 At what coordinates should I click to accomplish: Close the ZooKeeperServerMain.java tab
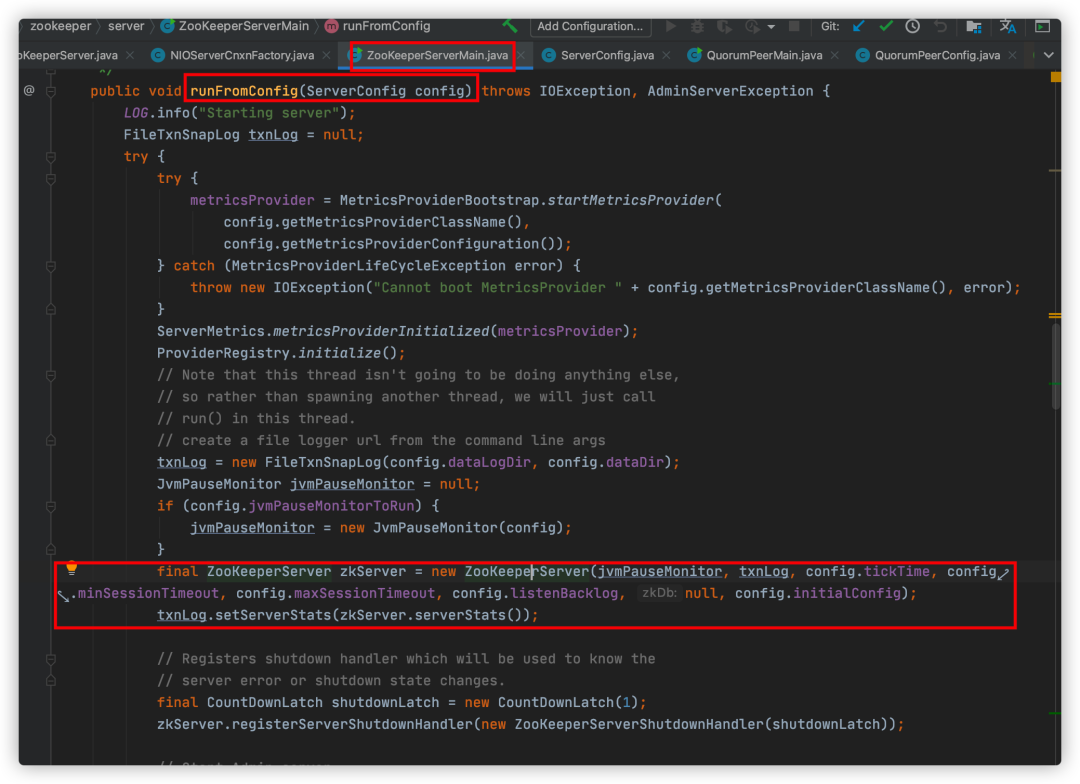(x=521, y=55)
